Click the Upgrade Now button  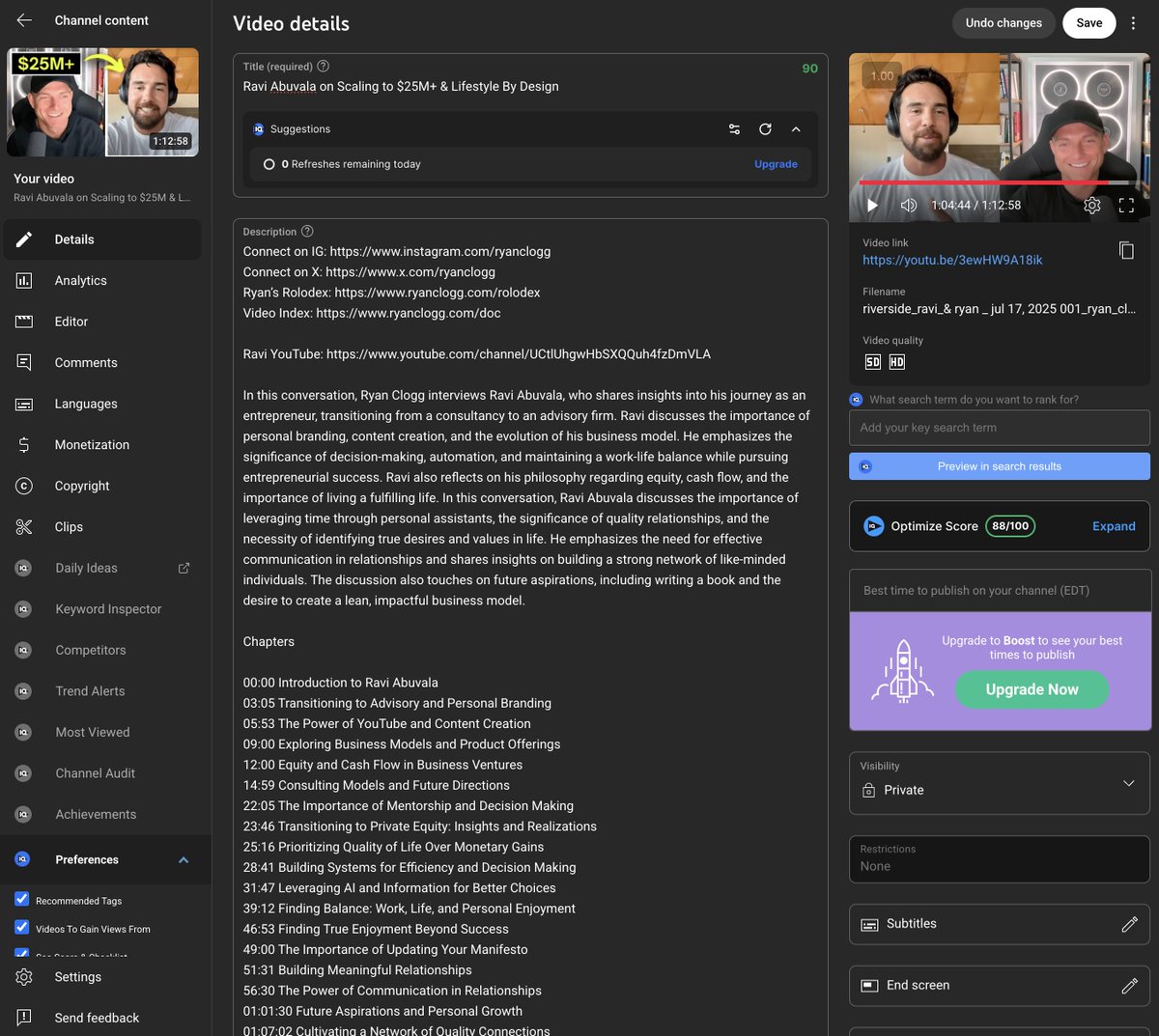tap(1032, 689)
